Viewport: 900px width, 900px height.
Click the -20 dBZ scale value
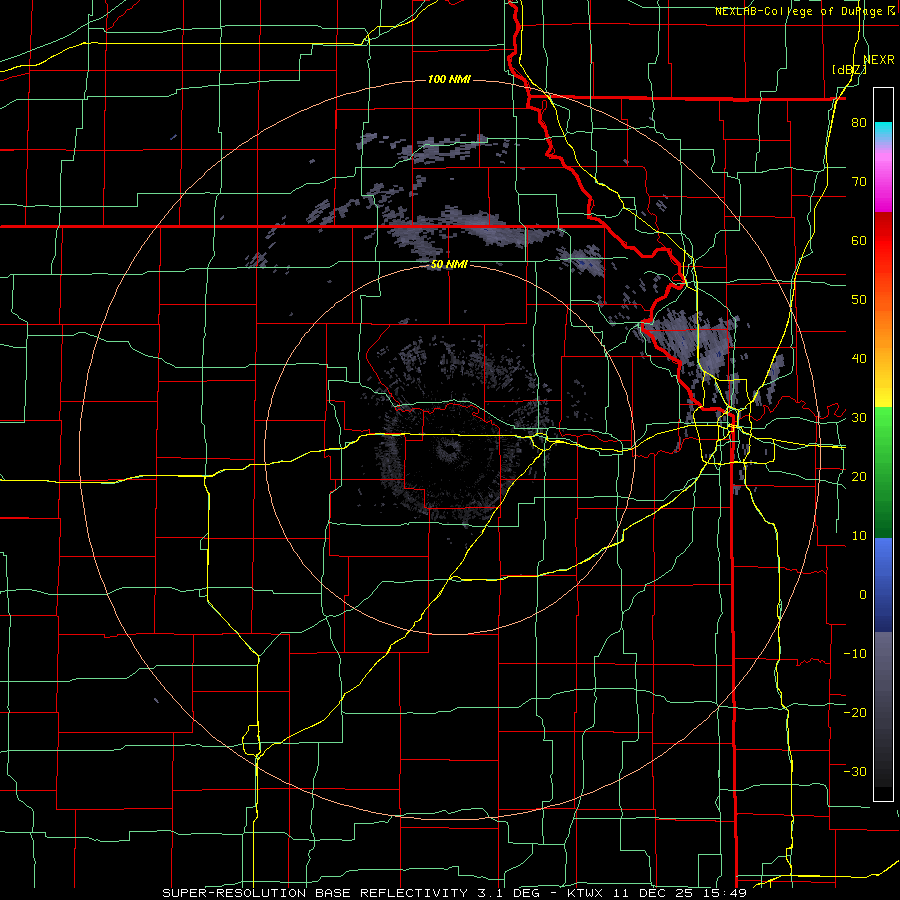click(855, 712)
